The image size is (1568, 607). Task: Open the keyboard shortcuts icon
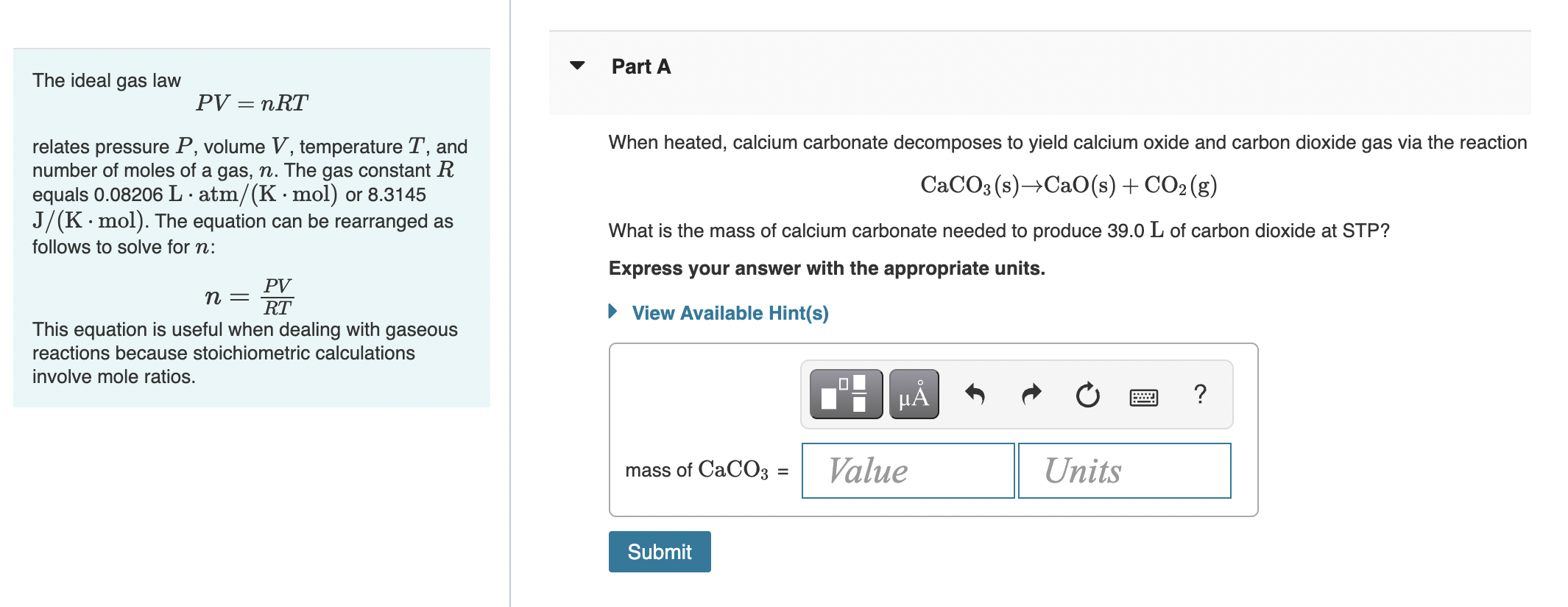(x=1143, y=398)
